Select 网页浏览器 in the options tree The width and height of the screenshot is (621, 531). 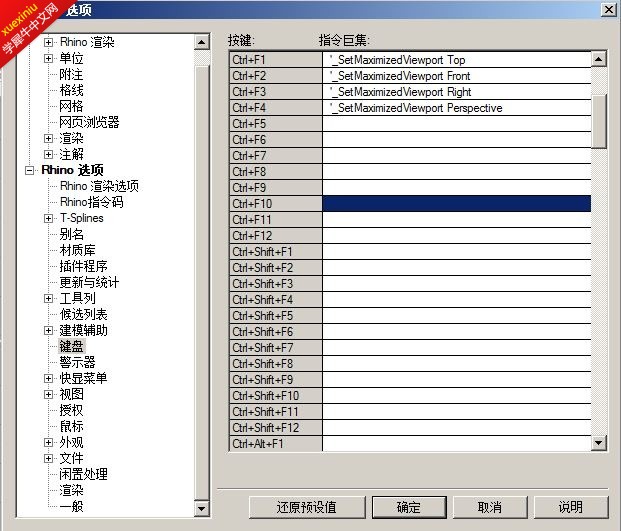89,122
